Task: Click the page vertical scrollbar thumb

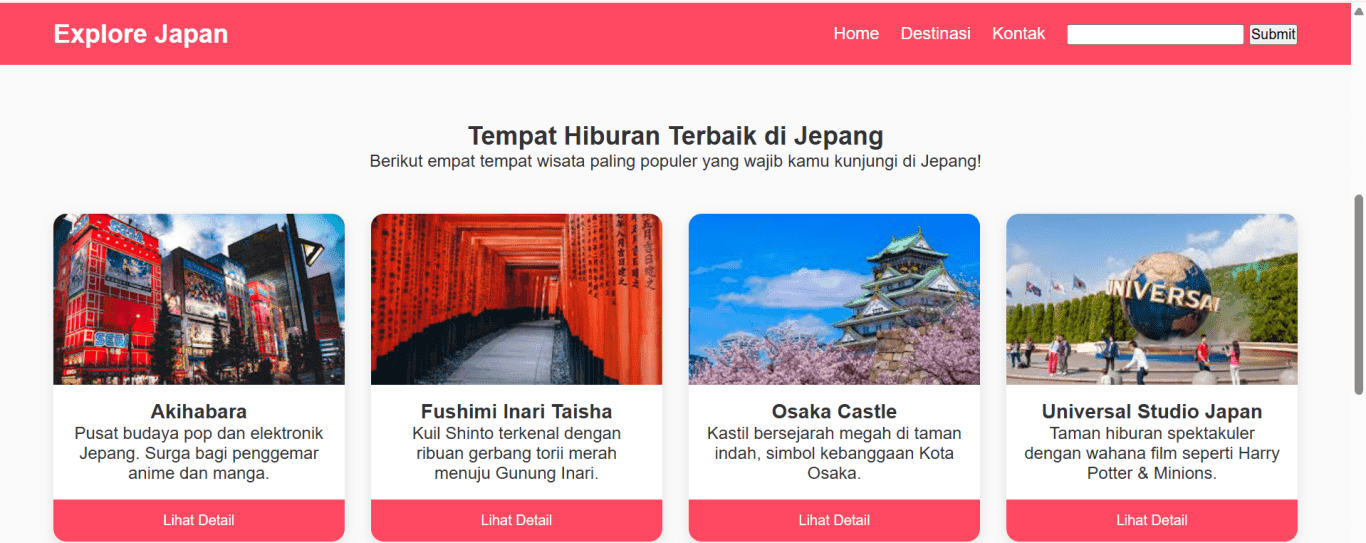Action: pyautogui.click(x=1358, y=294)
